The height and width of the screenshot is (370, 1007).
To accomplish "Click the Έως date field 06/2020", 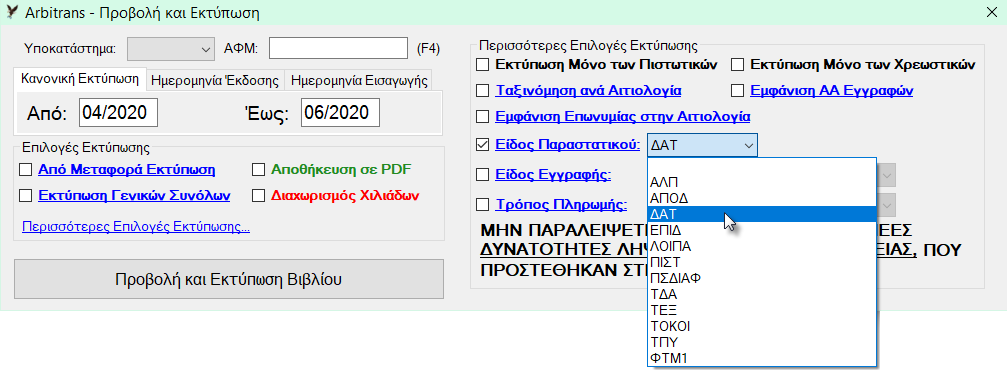I will pos(340,114).
